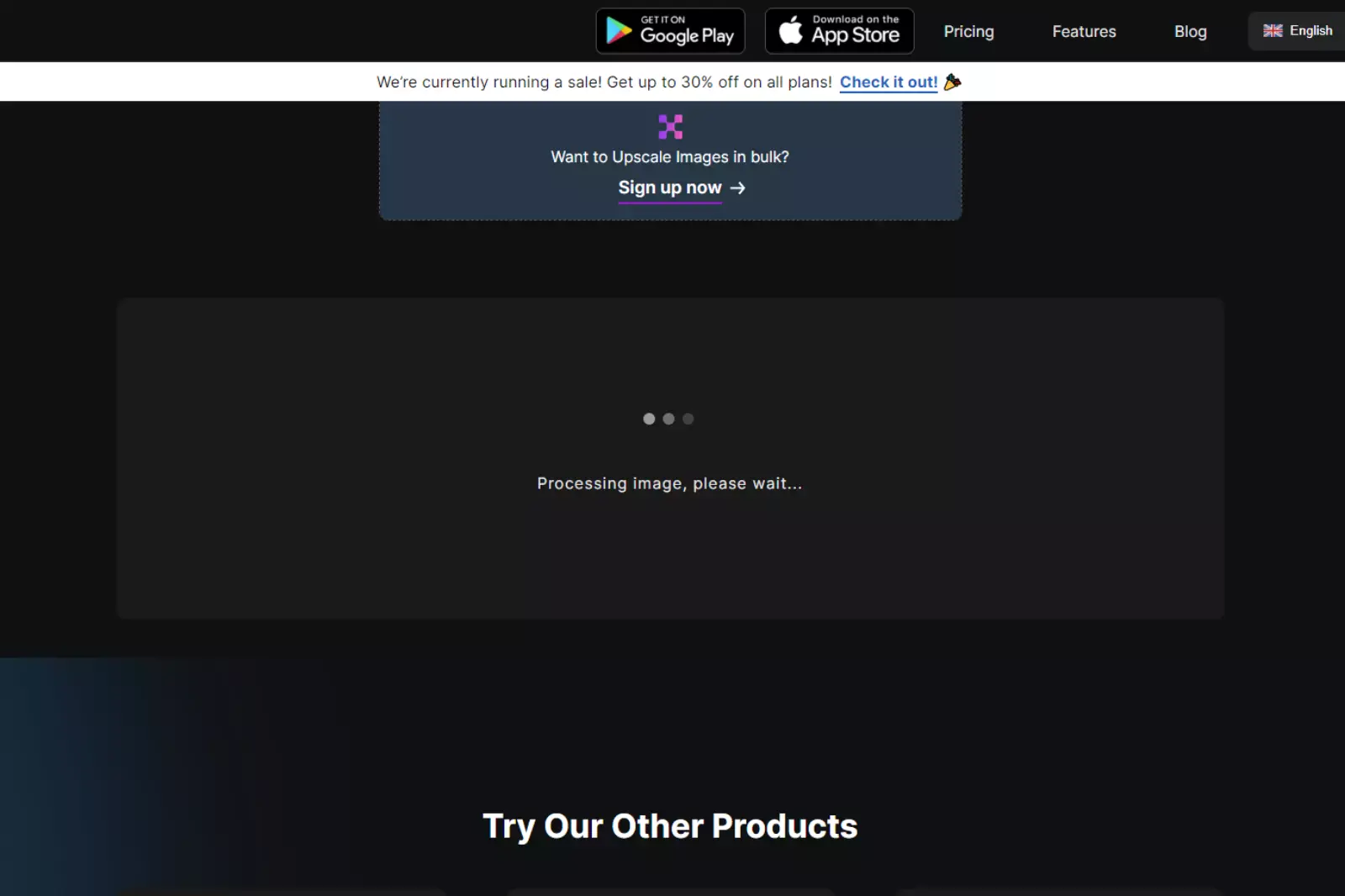Click the party popper emoji in the sale banner

[952, 82]
